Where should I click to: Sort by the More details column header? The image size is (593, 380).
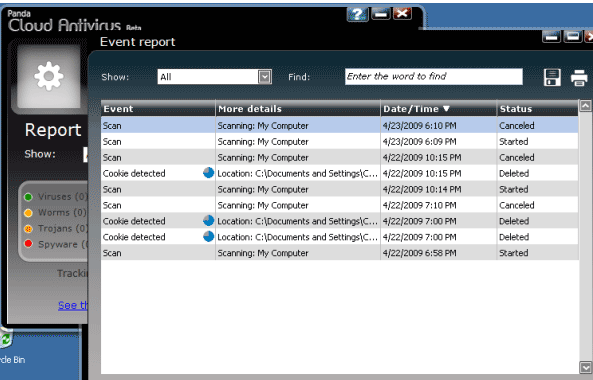(x=298, y=109)
